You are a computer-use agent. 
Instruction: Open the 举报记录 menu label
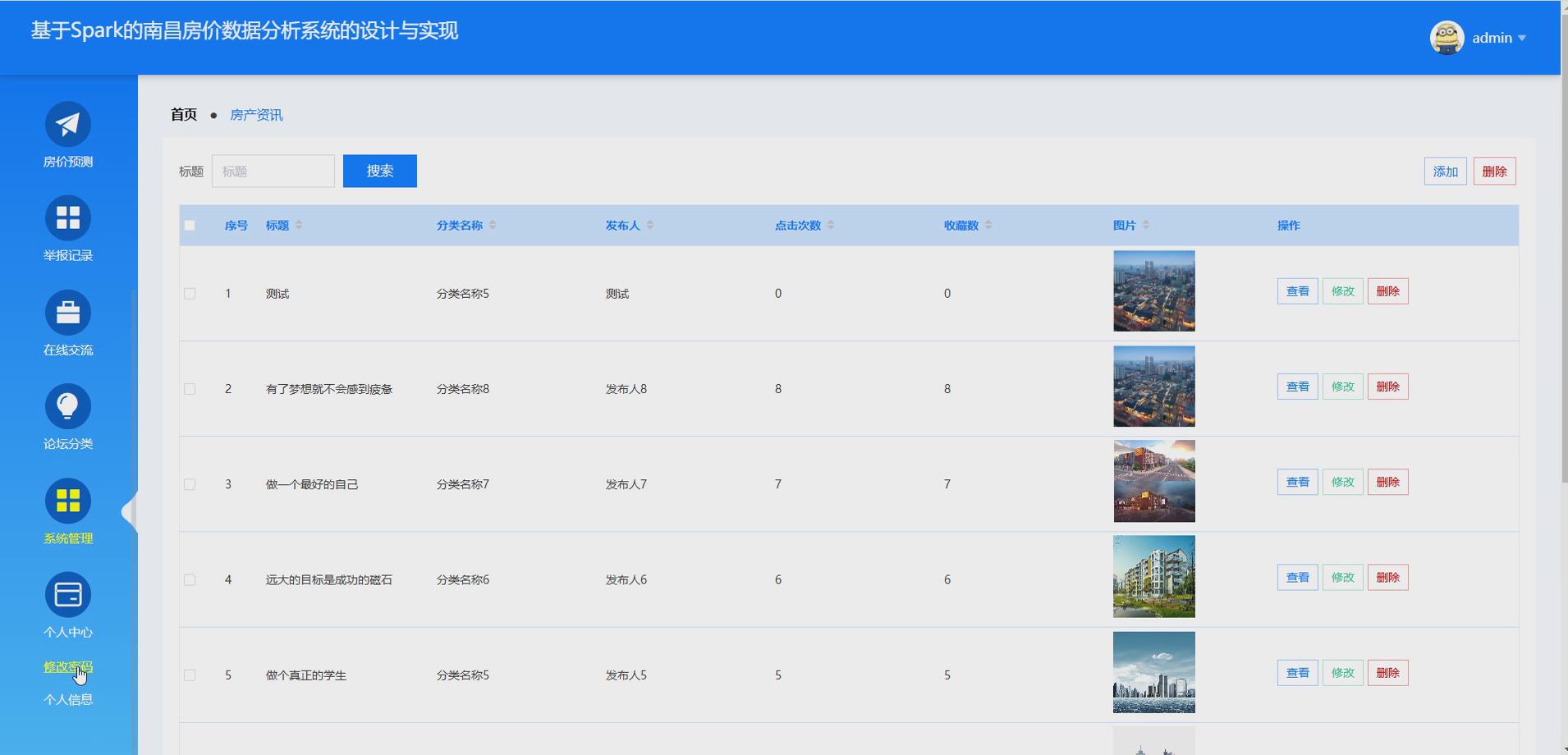(x=68, y=255)
